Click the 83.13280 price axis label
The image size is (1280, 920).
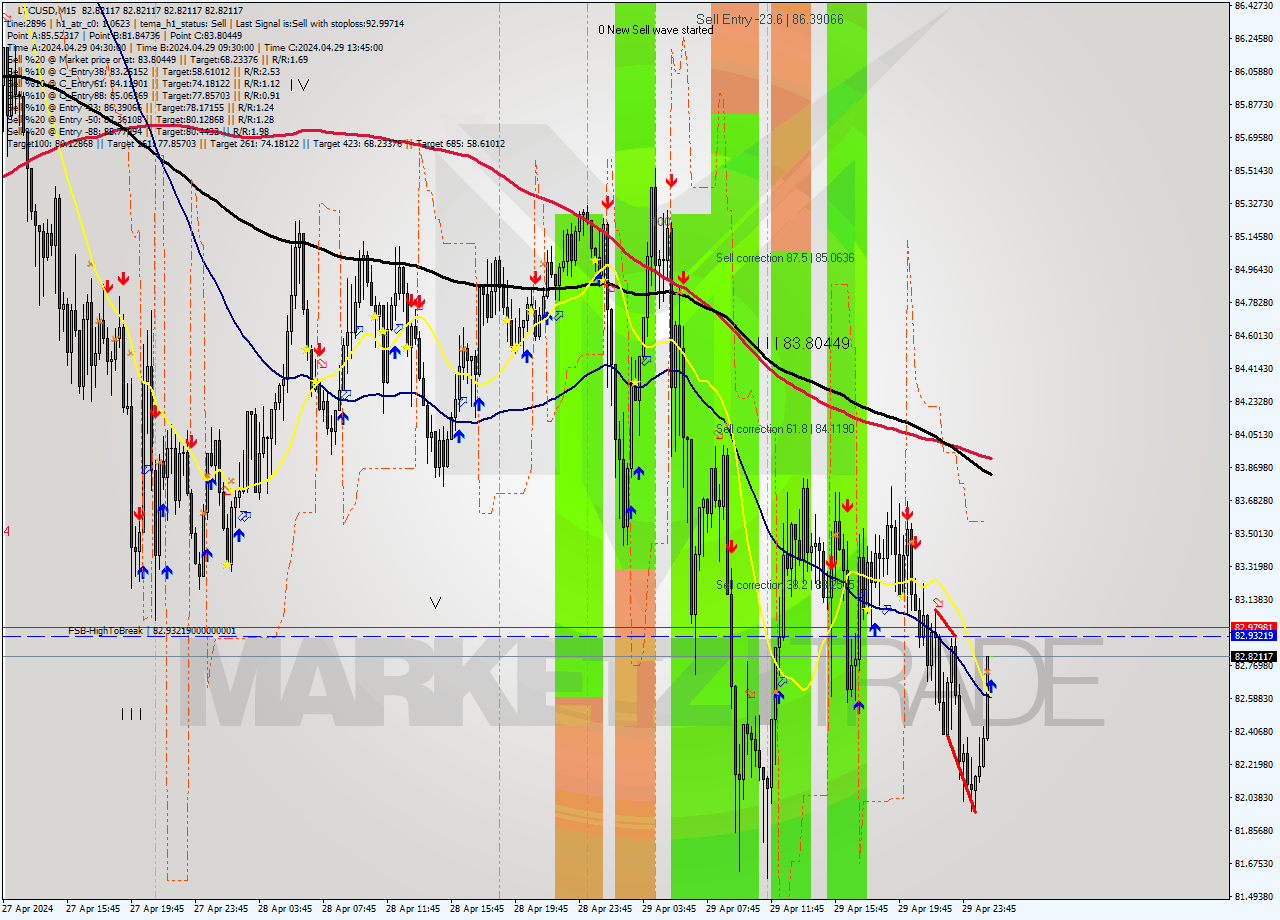point(1254,600)
